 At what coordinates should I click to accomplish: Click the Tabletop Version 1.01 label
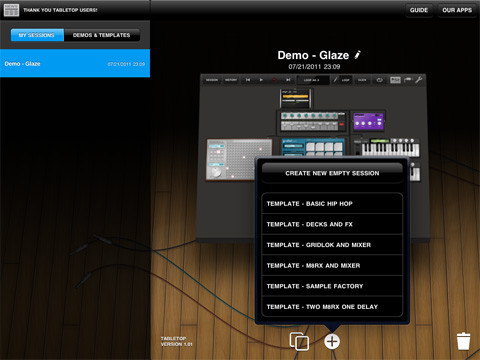[177, 341]
